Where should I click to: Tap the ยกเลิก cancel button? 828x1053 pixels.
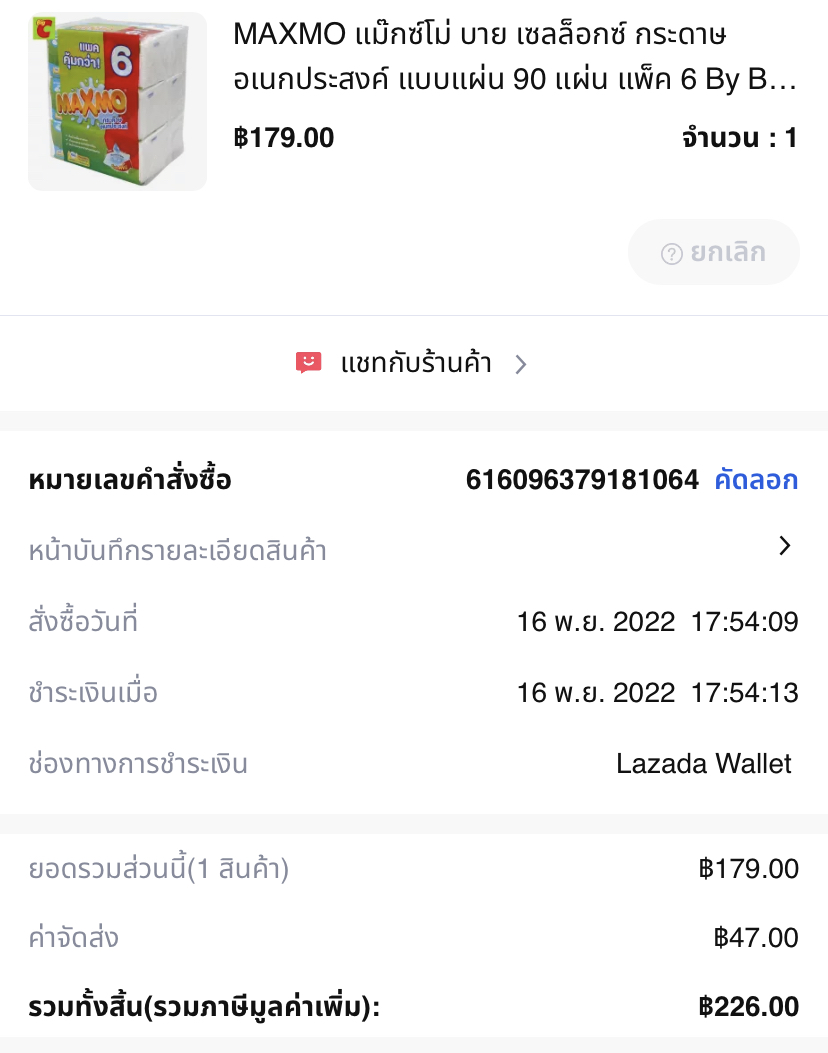[x=713, y=253]
